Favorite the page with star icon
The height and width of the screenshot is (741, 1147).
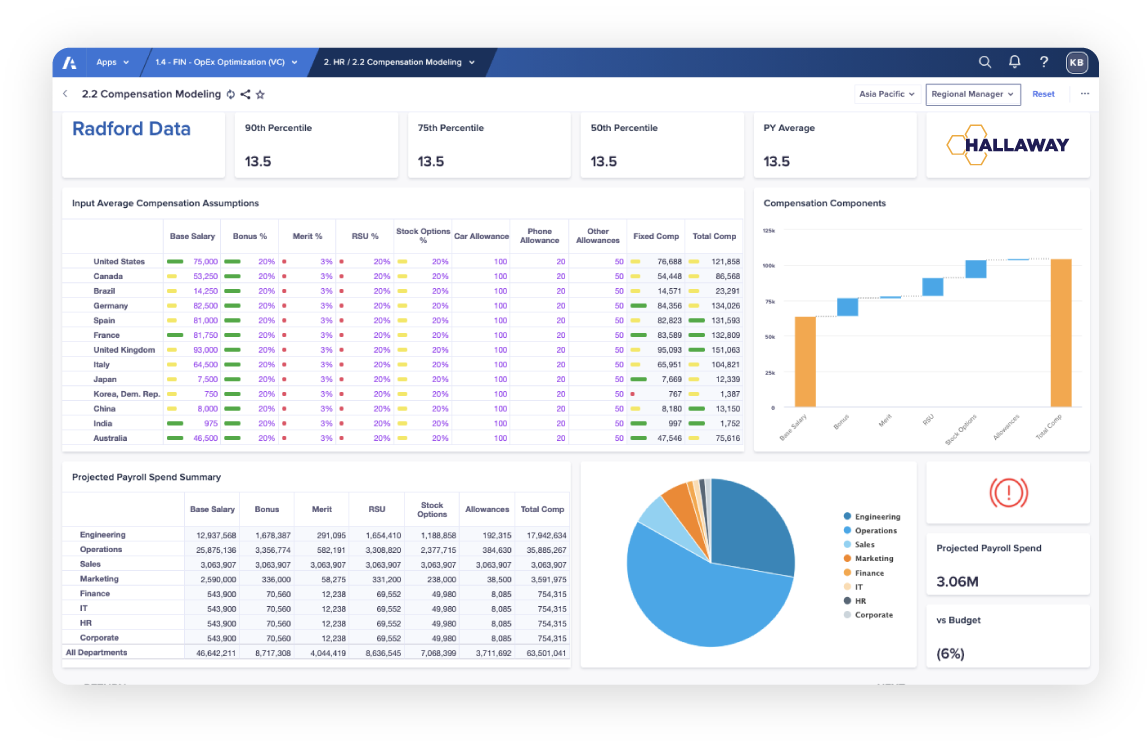pyautogui.click(x=260, y=94)
